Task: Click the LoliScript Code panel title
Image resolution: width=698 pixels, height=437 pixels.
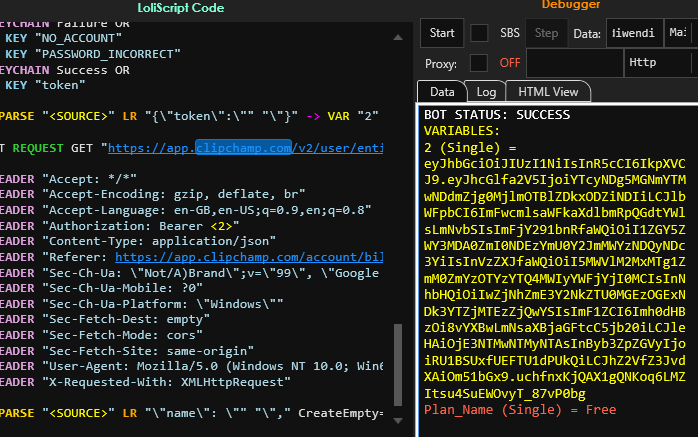Action: (180, 8)
